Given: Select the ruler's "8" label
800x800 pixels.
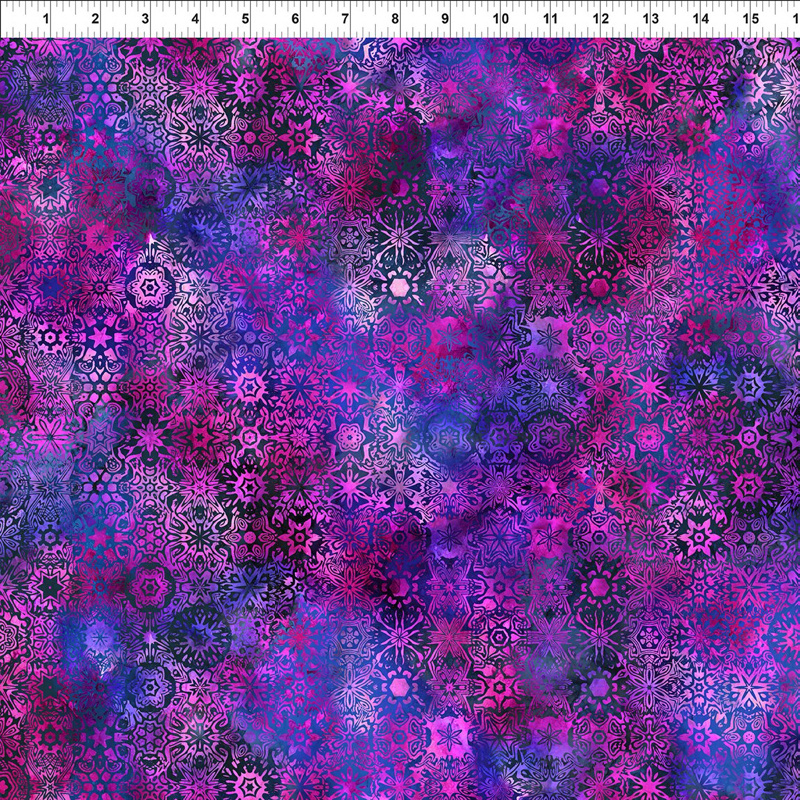Looking at the screenshot, I should [395, 19].
